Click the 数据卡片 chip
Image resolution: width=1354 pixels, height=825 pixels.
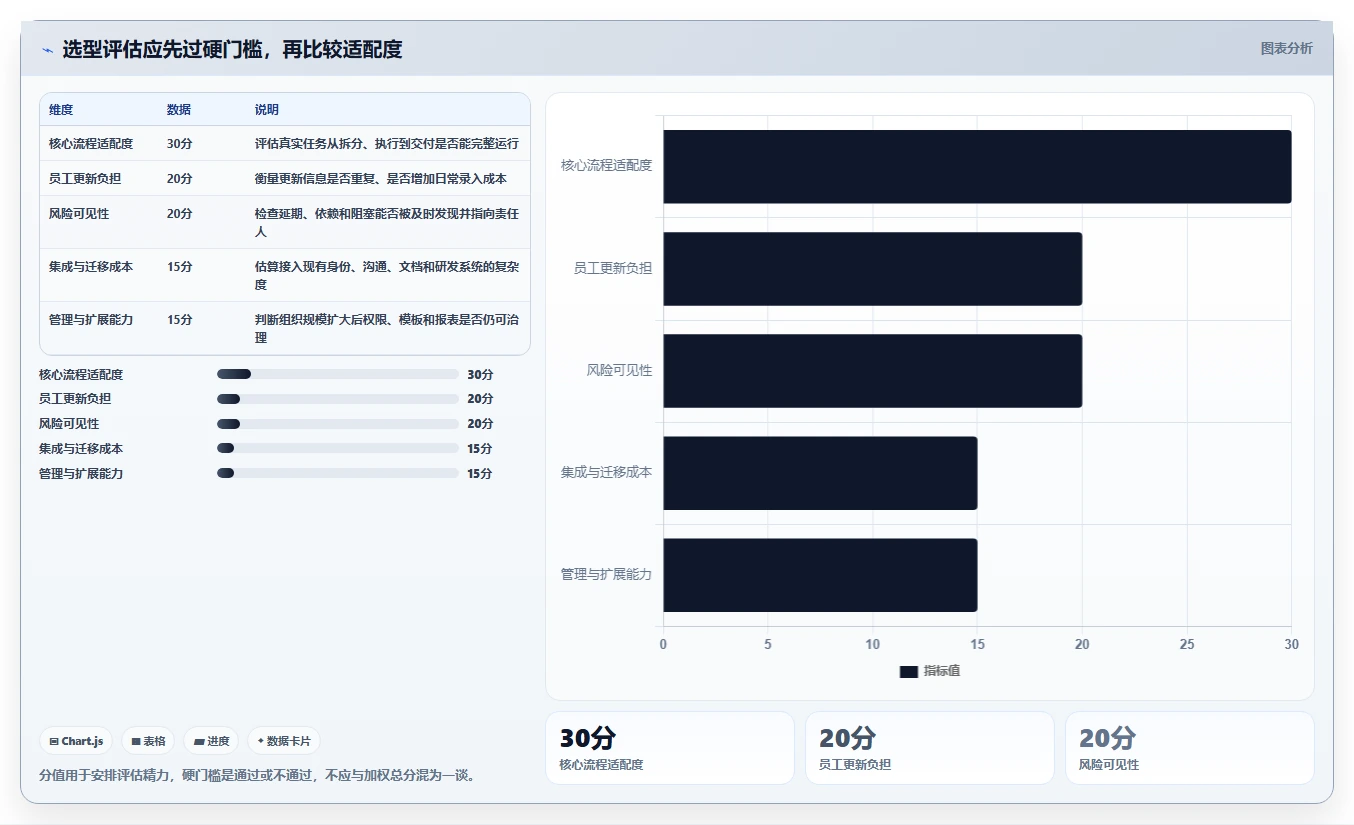tap(284, 741)
